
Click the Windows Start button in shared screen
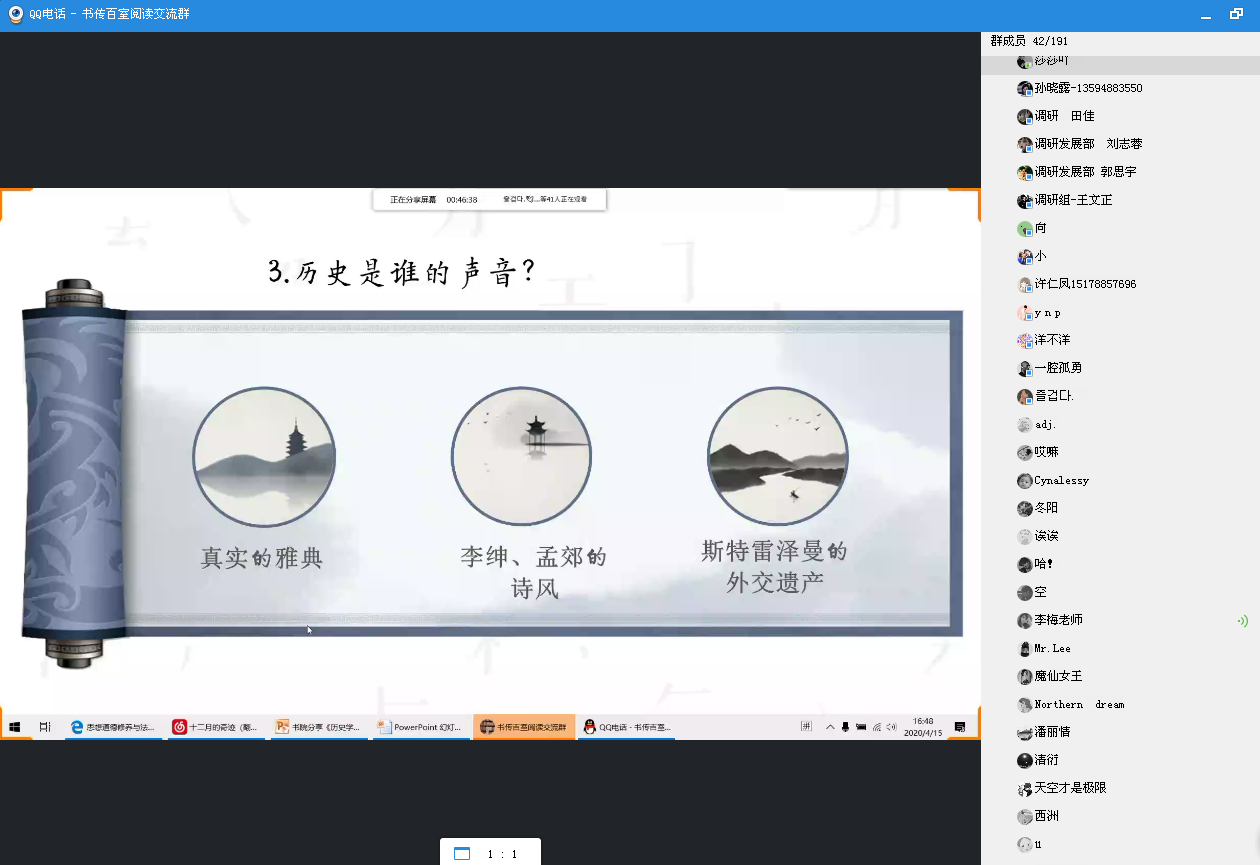[16, 727]
